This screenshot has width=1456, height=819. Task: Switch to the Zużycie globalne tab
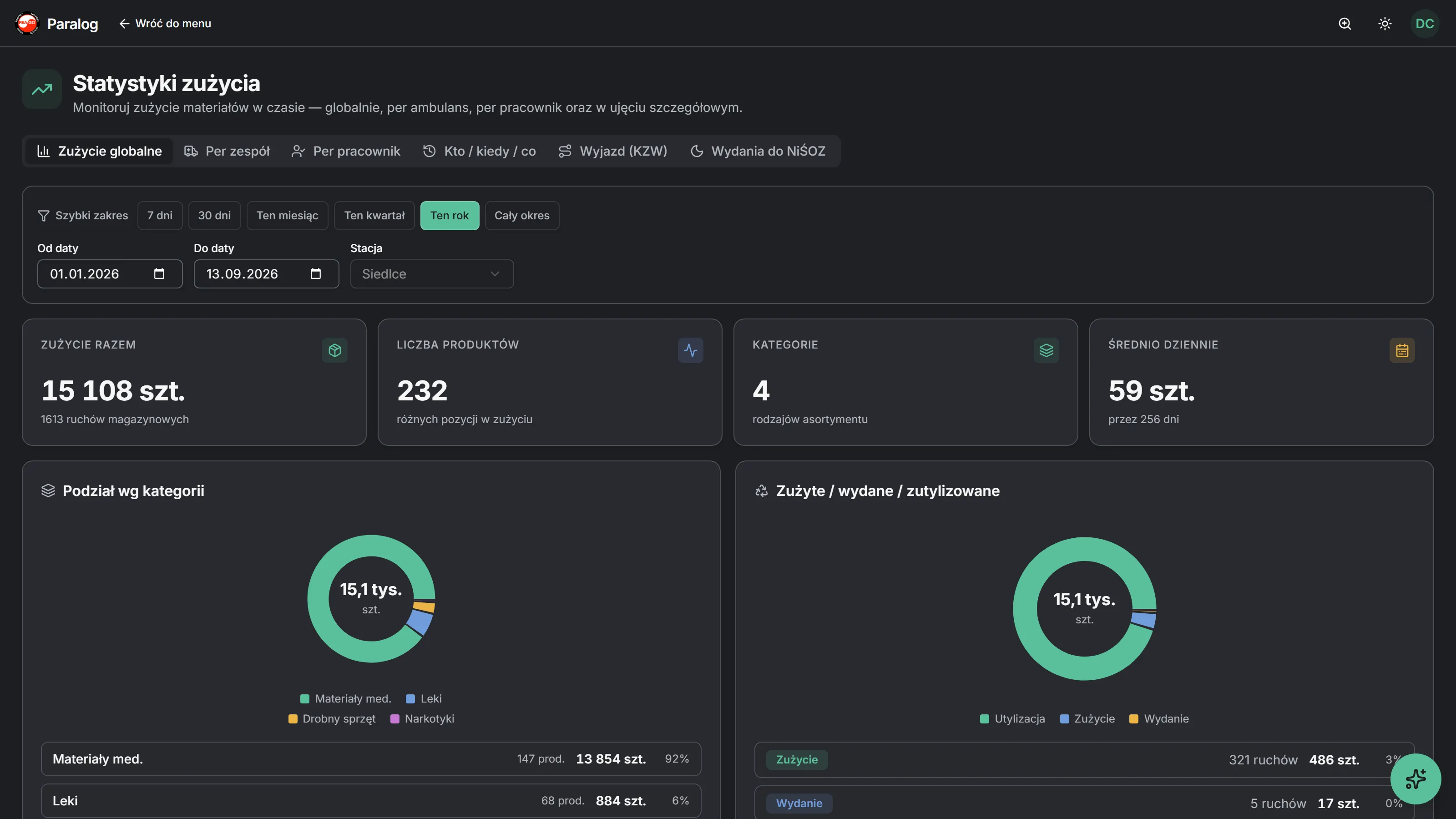point(99,151)
